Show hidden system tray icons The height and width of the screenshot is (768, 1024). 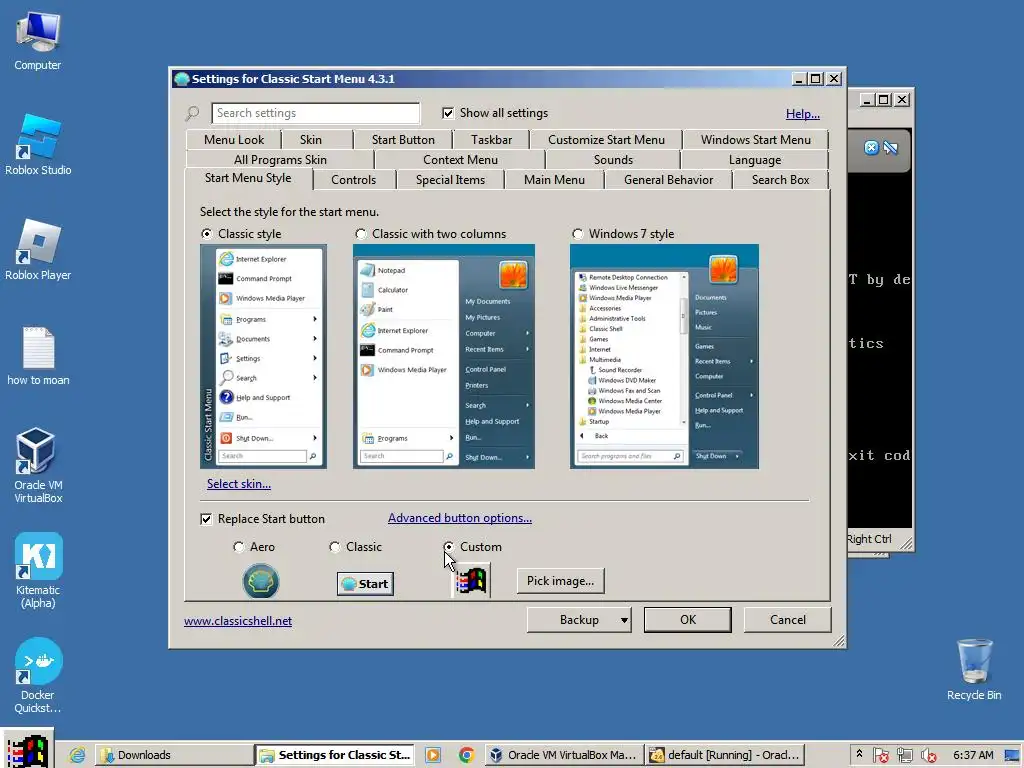859,754
